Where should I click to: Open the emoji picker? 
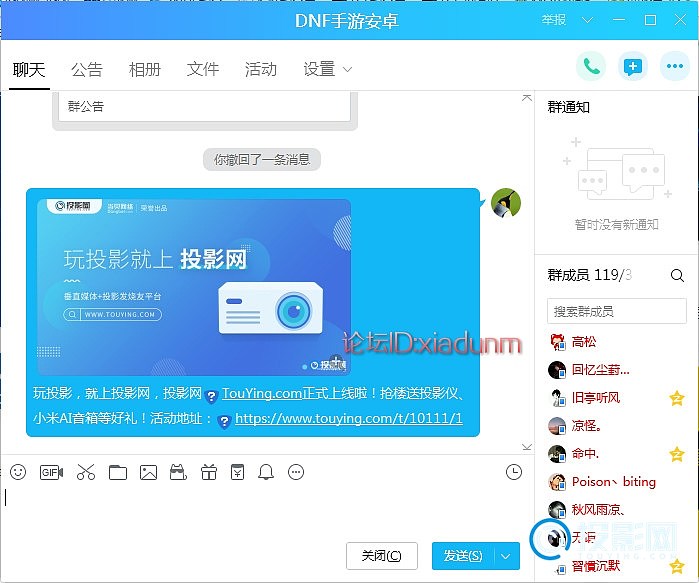[18, 472]
